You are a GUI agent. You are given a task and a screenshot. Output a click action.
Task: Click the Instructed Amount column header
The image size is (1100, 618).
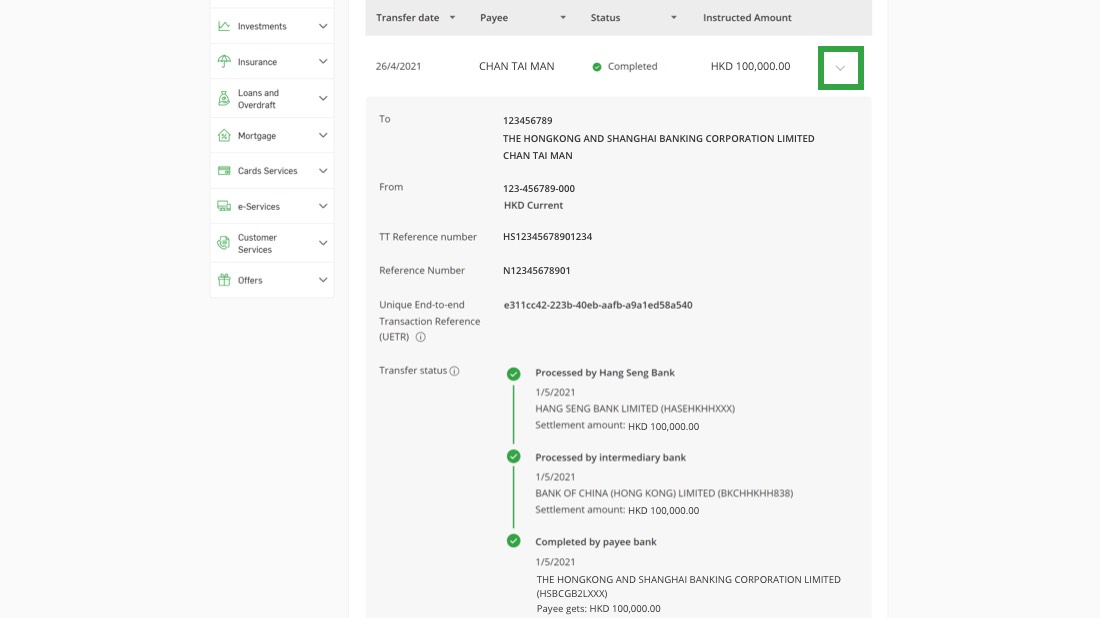(x=747, y=18)
